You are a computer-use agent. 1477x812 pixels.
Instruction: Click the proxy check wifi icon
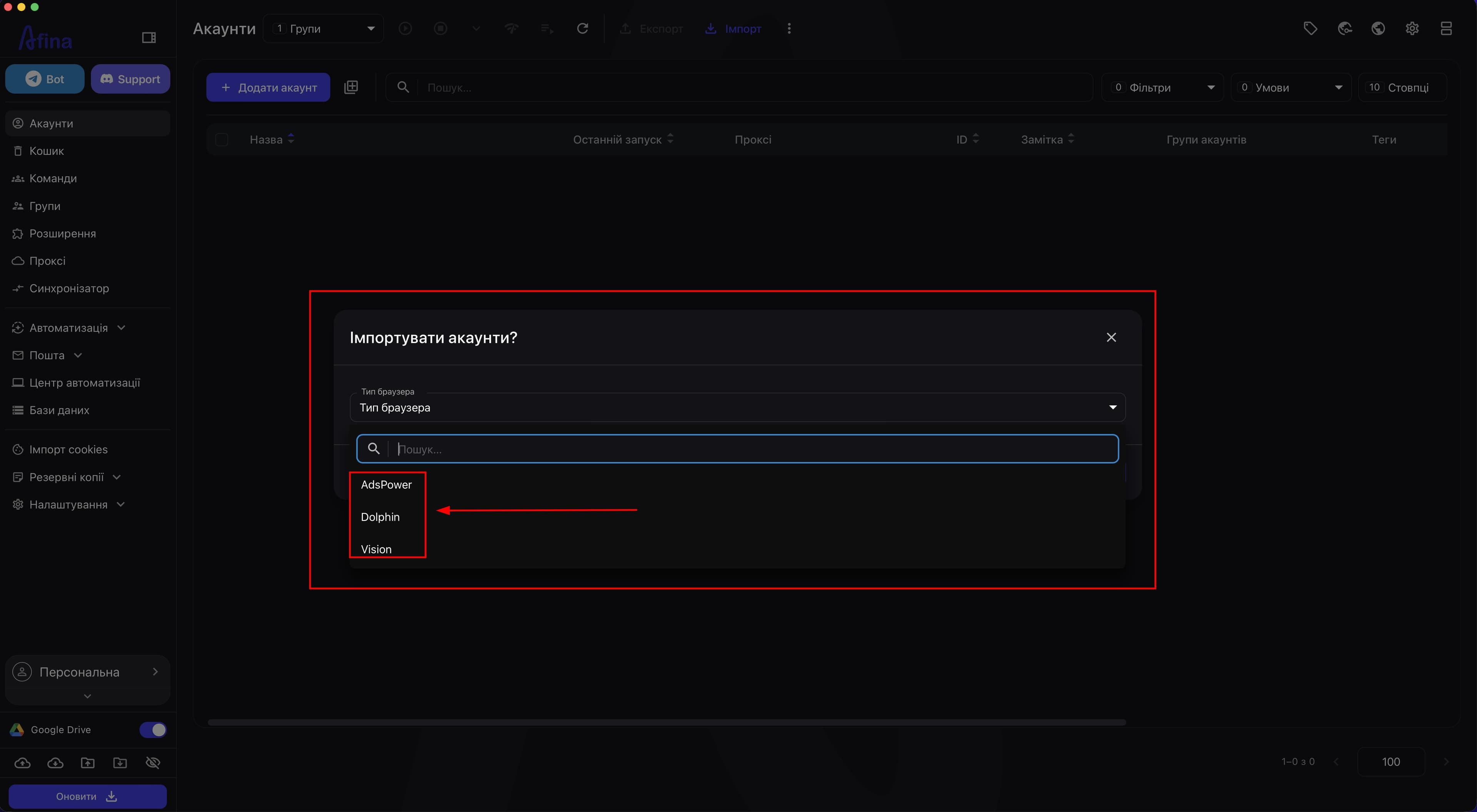click(x=512, y=29)
